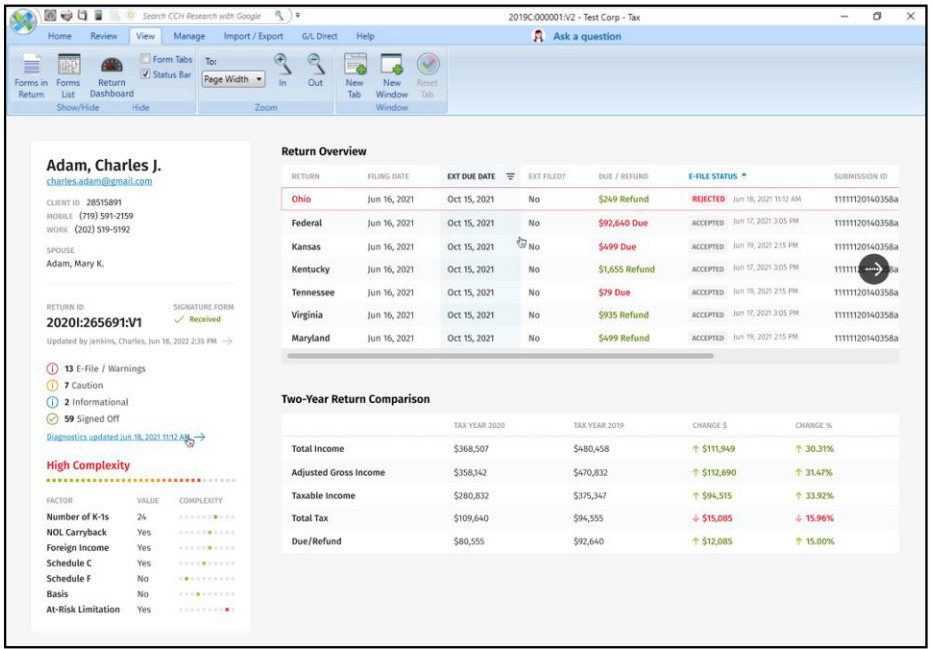The image size is (932, 649).
Task: Click the red E-File / Warnings icon
Action: click(52, 368)
